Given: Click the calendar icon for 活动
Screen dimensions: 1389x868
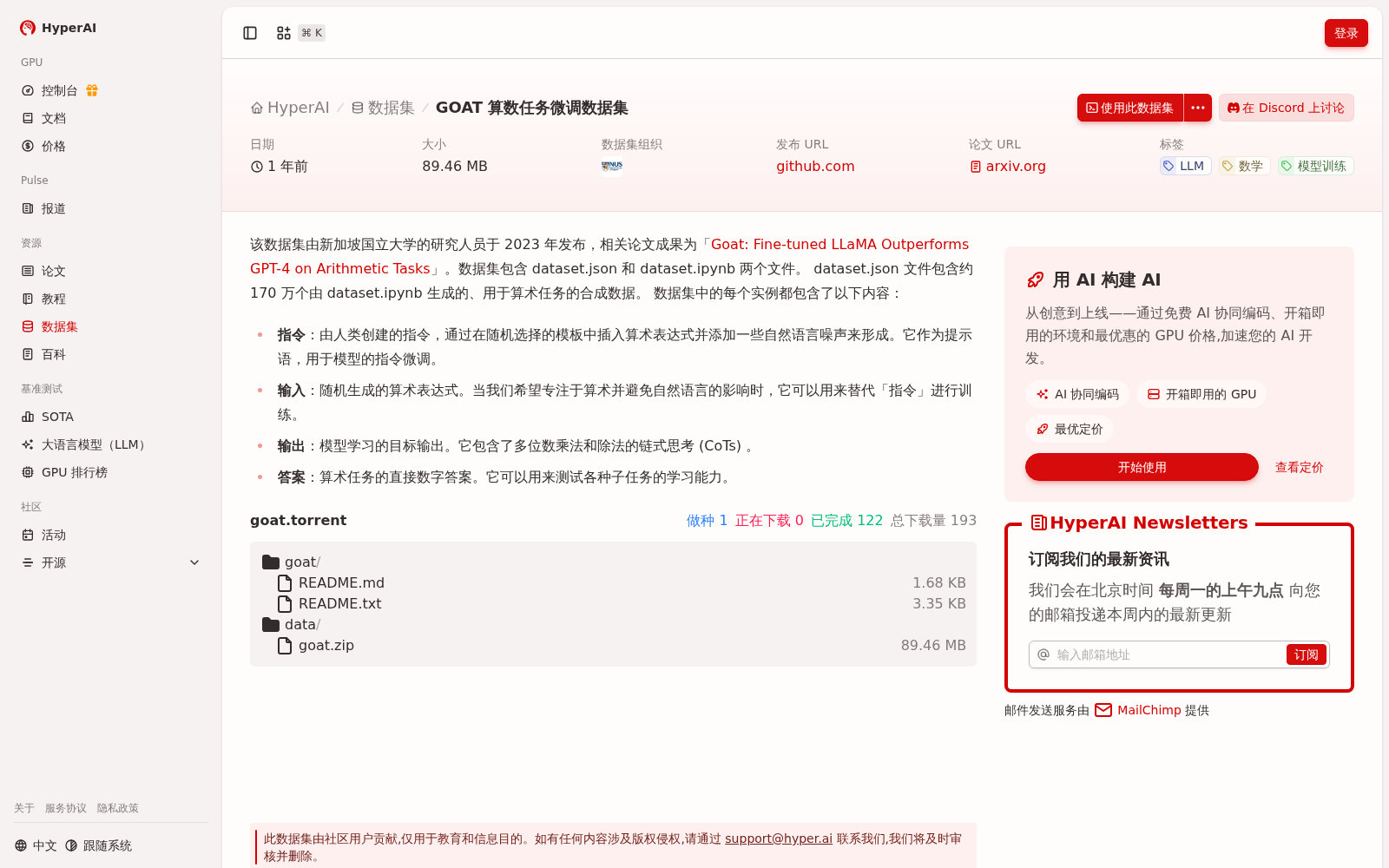Looking at the screenshot, I should (x=28, y=535).
